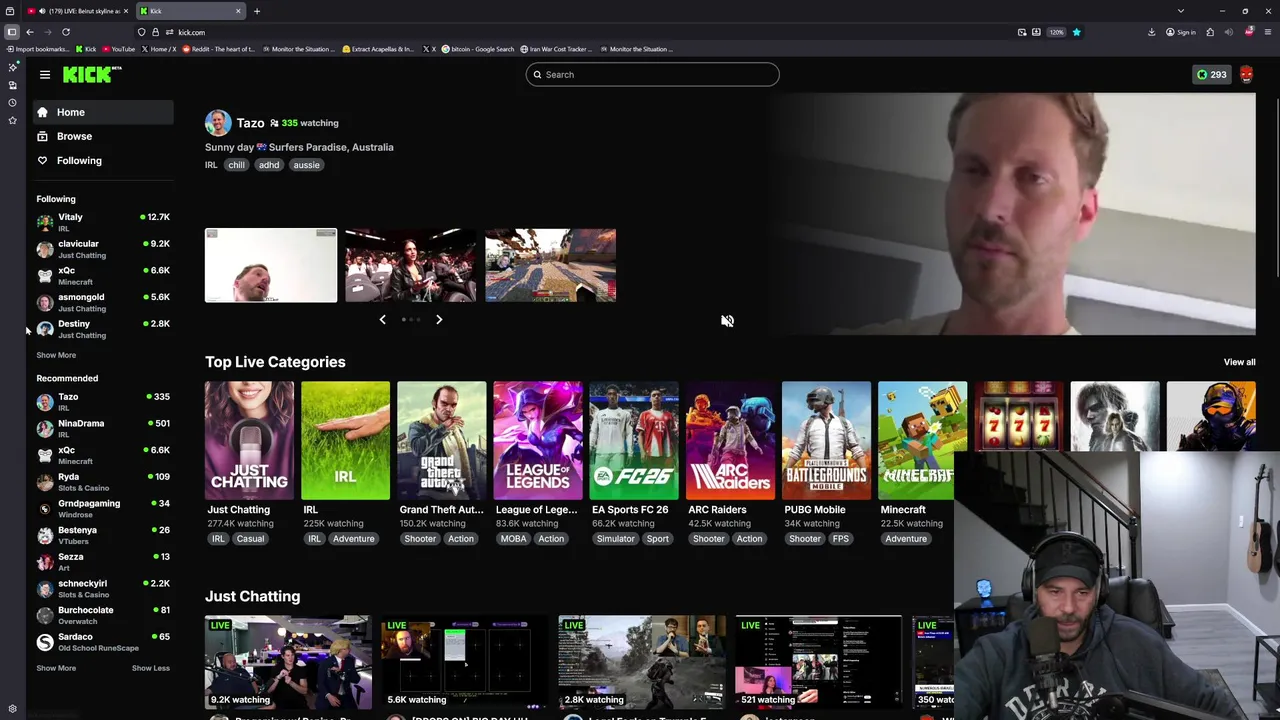Open Reddit bookmark in bookmarks bar
This screenshot has width=1280, height=720.
coord(219,49)
